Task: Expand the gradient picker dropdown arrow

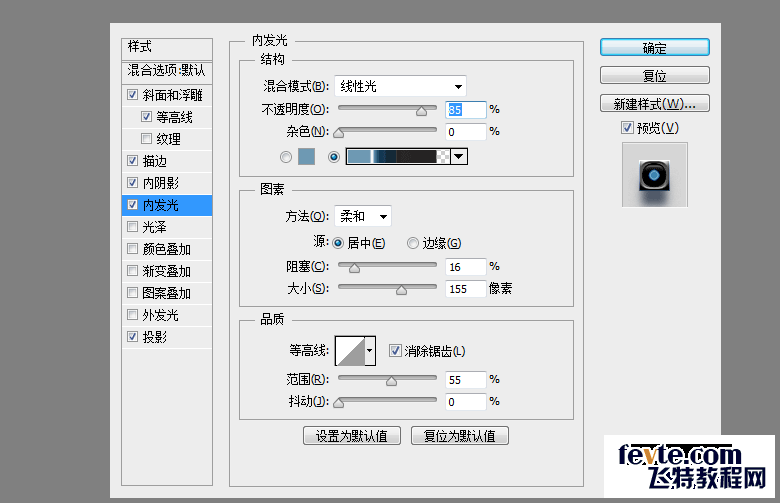Action: (x=459, y=156)
